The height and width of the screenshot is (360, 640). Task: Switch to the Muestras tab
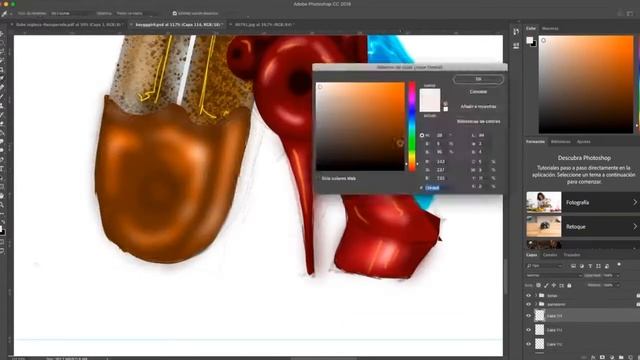coord(550,29)
